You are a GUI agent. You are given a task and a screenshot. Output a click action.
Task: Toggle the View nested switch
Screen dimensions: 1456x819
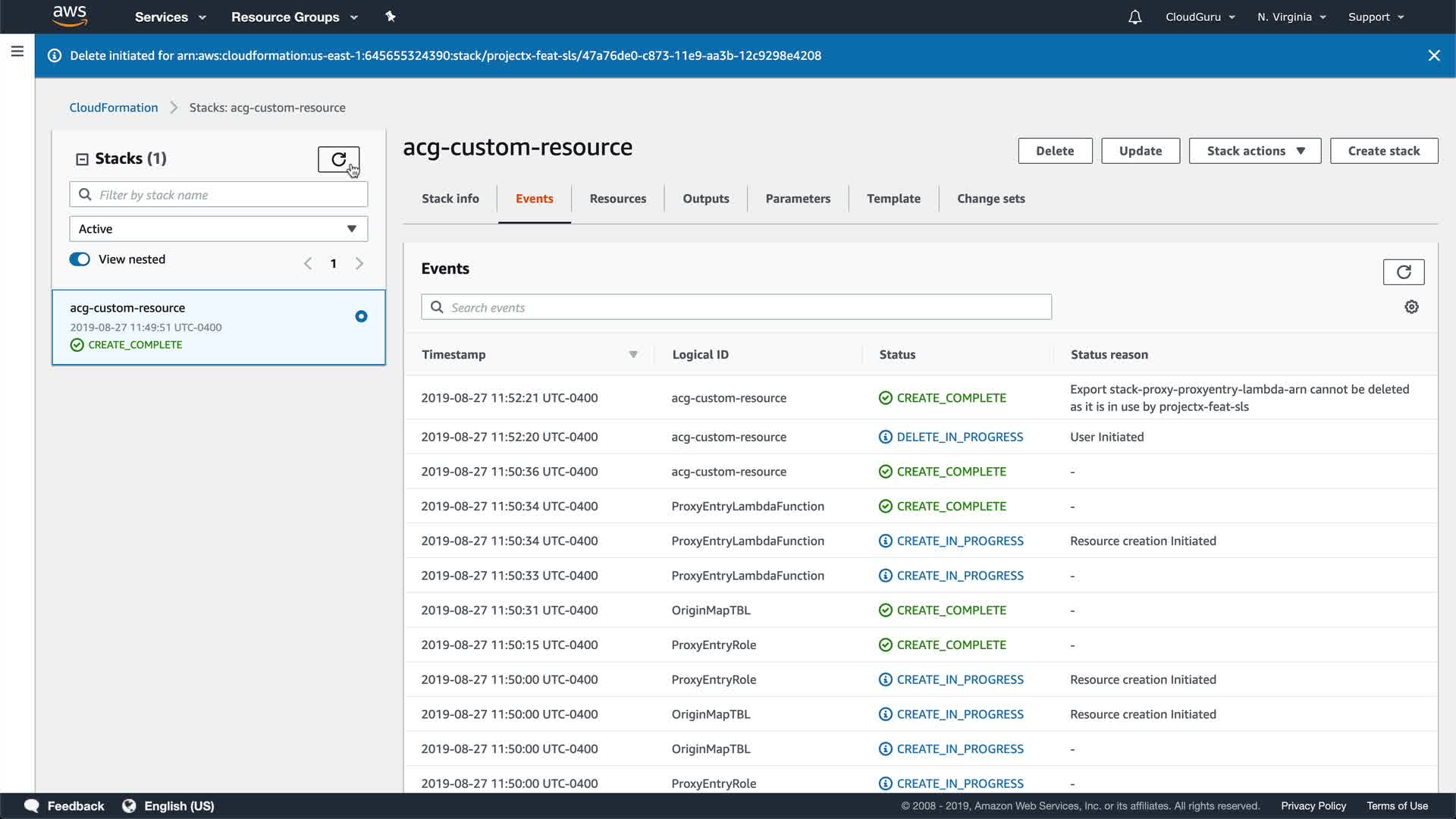[x=80, y=259]
